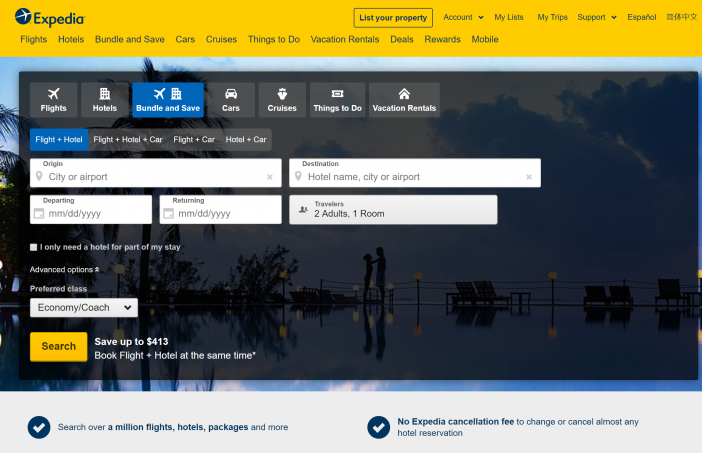Open the Departing date field
The width and height of the screenshot is (702, 453).
(x=91, y=209)
